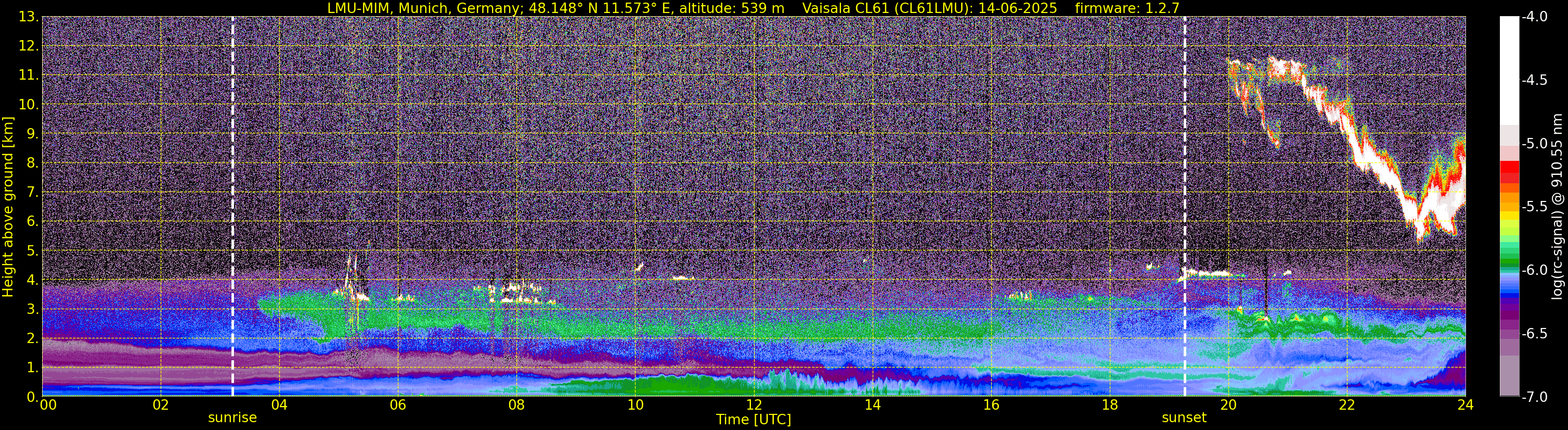Pick the yellow band of the colorbar
1568x430 pixels.
click(1509, 215)
